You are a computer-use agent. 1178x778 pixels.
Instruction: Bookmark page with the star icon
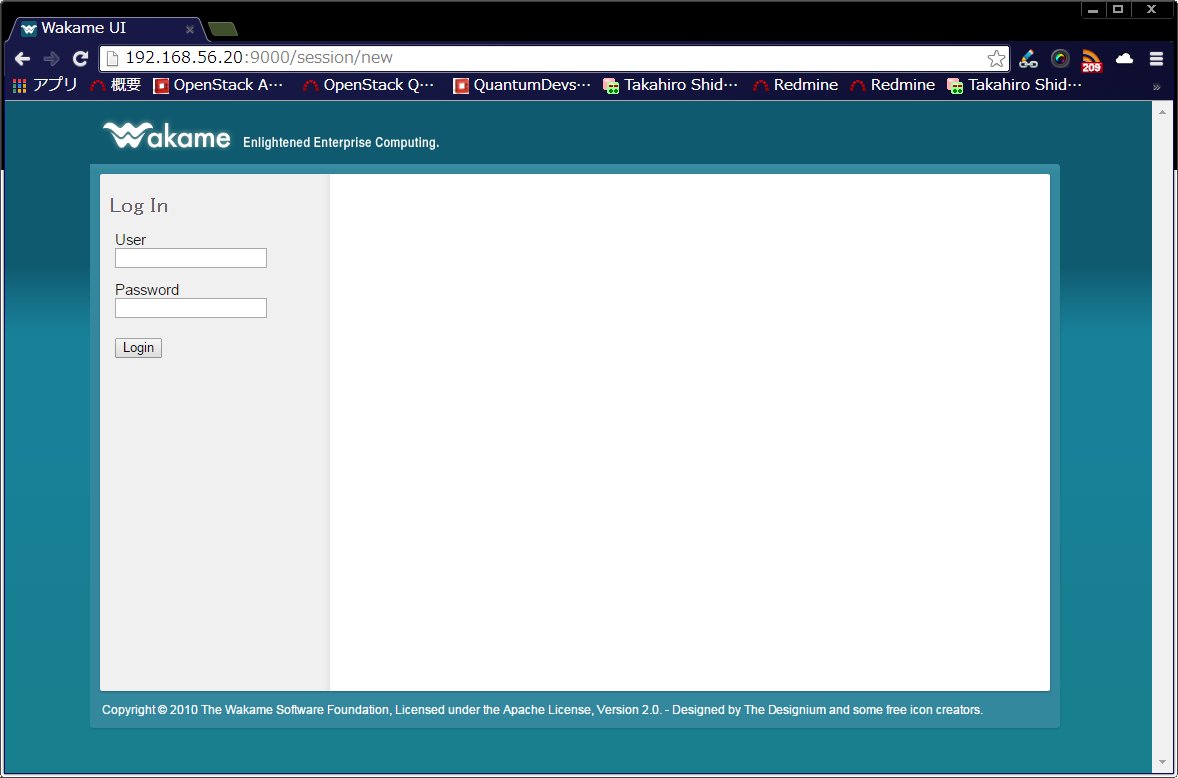click(x=996, y=59)
